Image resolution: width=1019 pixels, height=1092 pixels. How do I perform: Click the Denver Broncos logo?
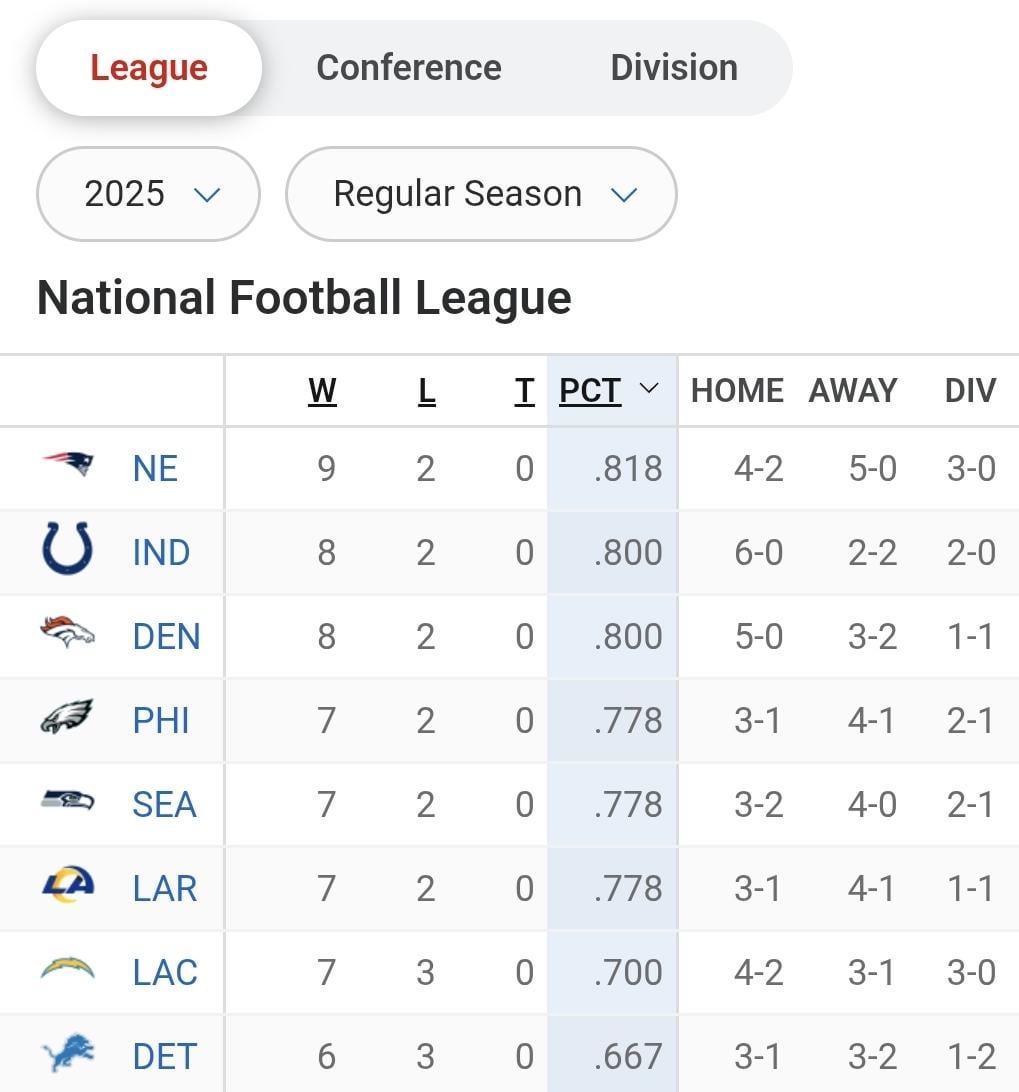click(x=67, y=634)
